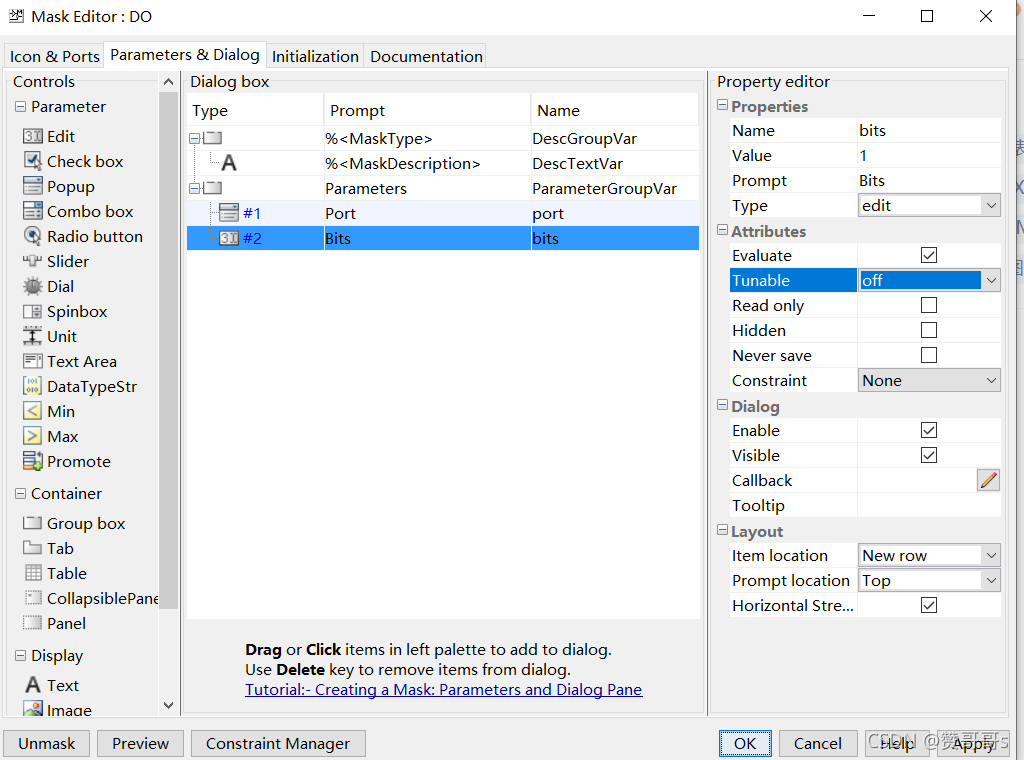Click the Cancel button

pos(818,744)
